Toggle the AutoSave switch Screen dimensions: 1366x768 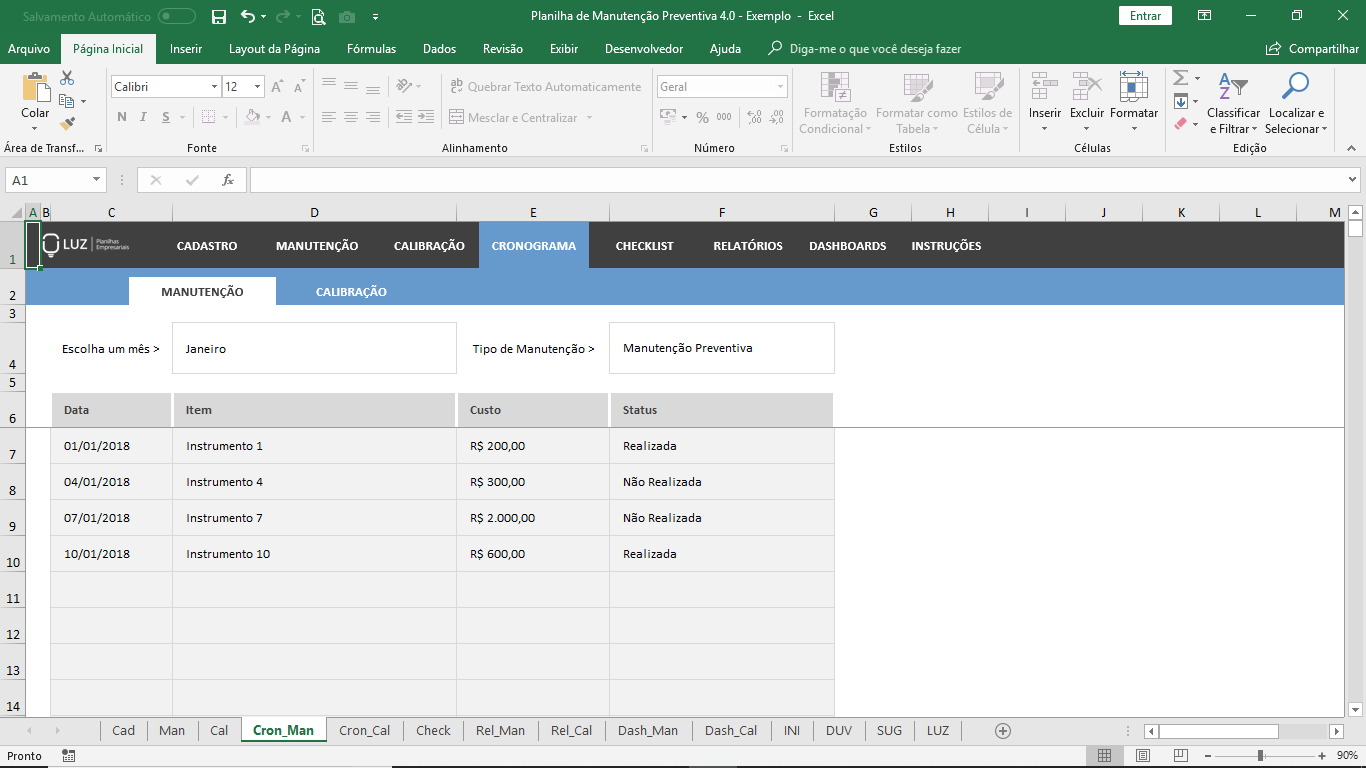click(177, 16)
